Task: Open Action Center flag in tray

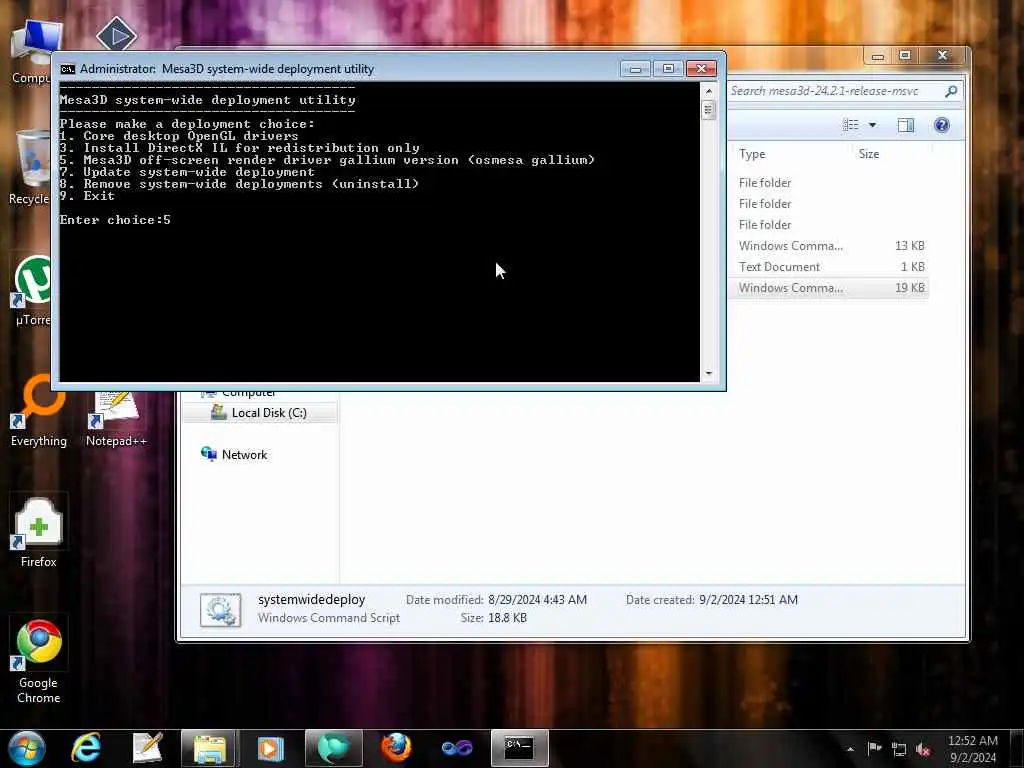Action: point(874,748)
